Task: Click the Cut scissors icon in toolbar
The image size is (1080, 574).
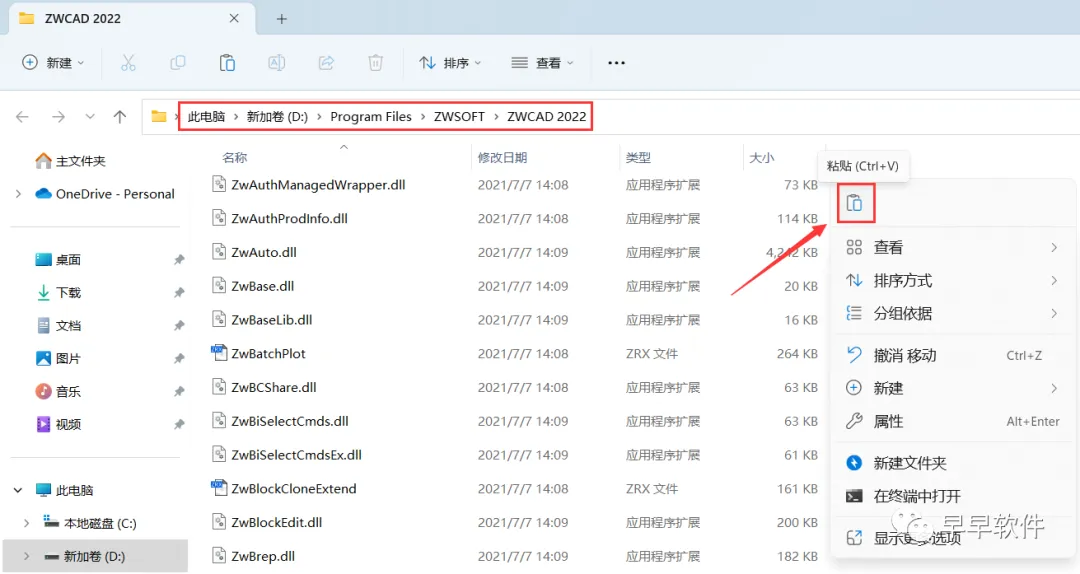Action: tap(128, 63)
